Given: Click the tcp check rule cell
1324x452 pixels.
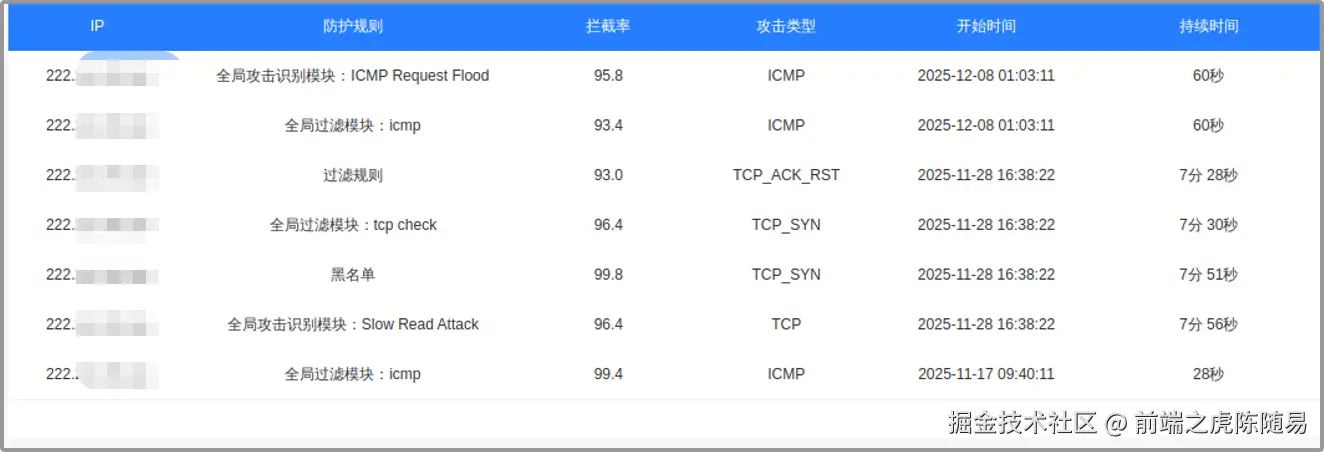Looking at the screenshot, I should coord(353,225).
